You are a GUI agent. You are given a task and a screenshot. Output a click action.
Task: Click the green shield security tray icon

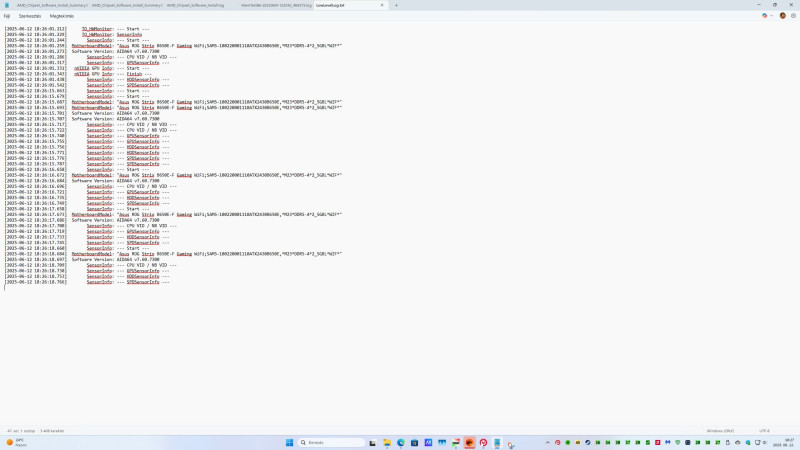pos(678,442)
